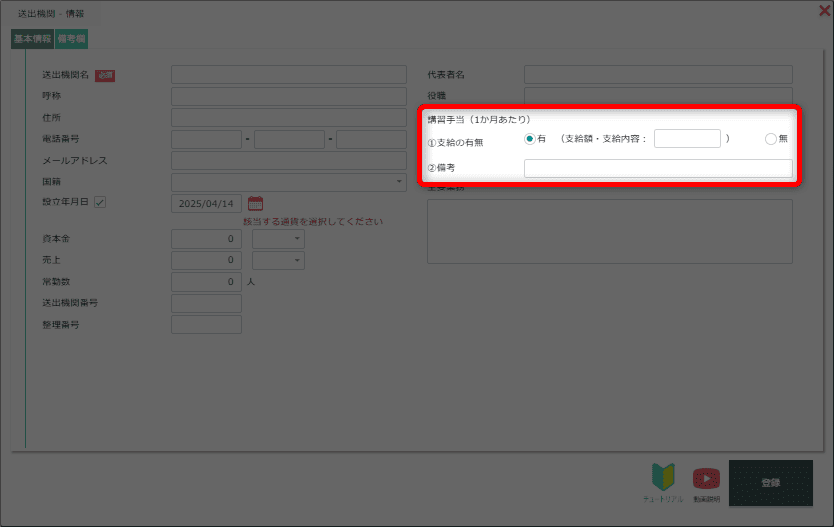834x527 pixels.
Task: Click the middle 電話番号 segment field
Action: pos(289,139)
